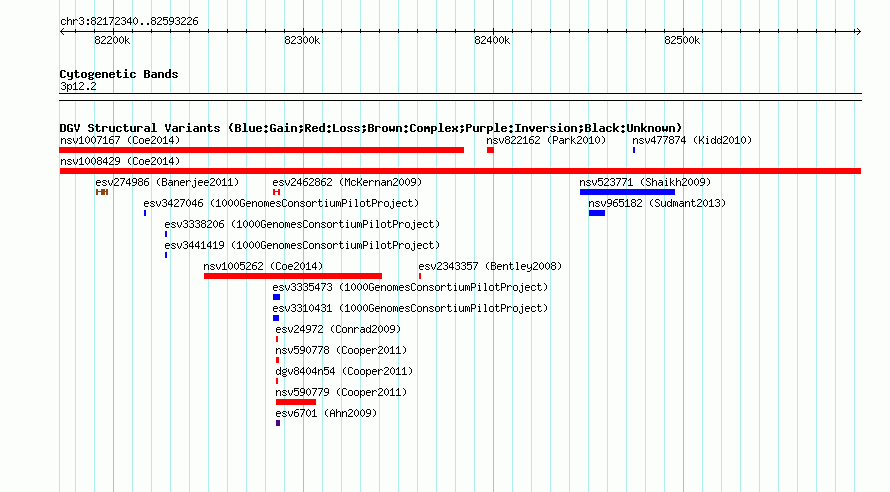Open the nsv523771 (Shaikh2009) label
The width and height of the screenshot is (890, 492).
645,182
